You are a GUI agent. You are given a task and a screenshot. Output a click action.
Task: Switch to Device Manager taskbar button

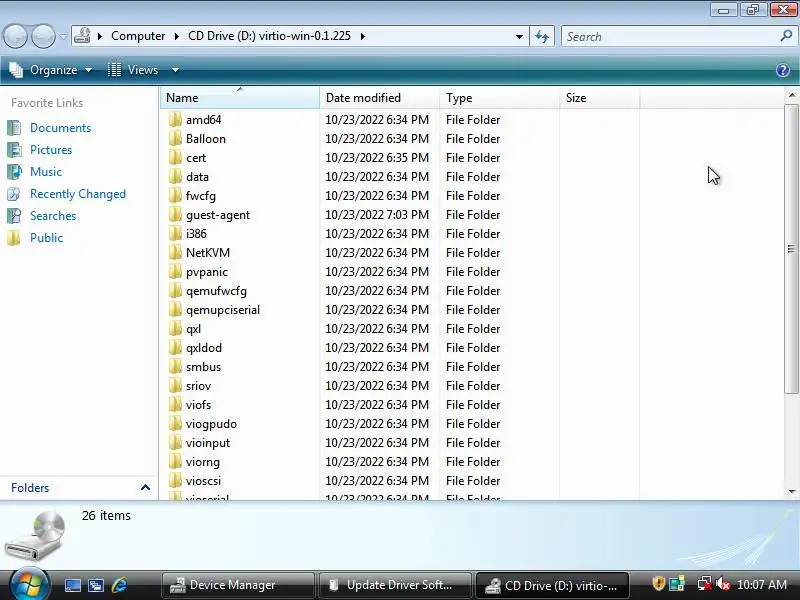point(238,585)
